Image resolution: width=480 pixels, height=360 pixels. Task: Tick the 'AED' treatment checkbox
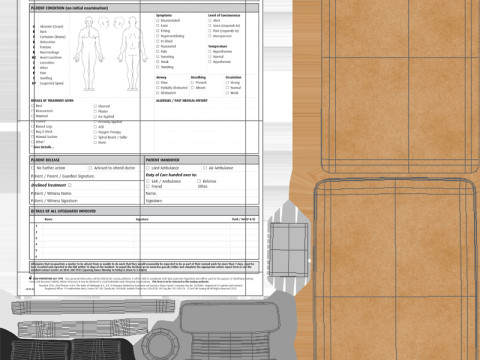click(x=95, y=127)
